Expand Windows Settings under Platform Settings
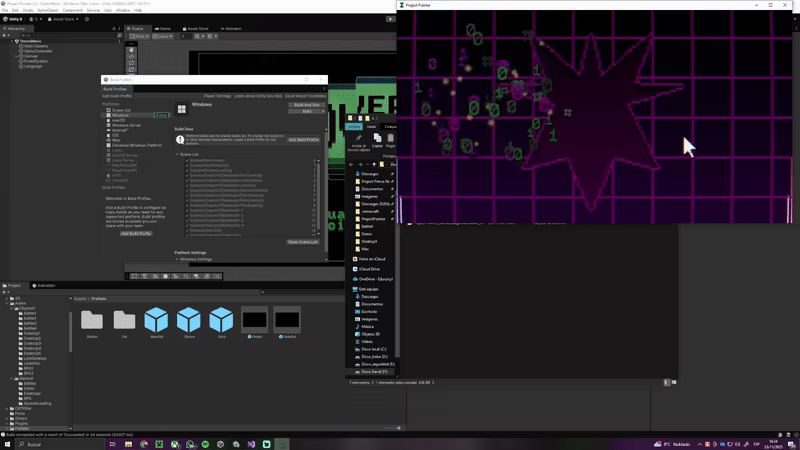This screenshot has width=800, height=450. click(x=177, y=259)
